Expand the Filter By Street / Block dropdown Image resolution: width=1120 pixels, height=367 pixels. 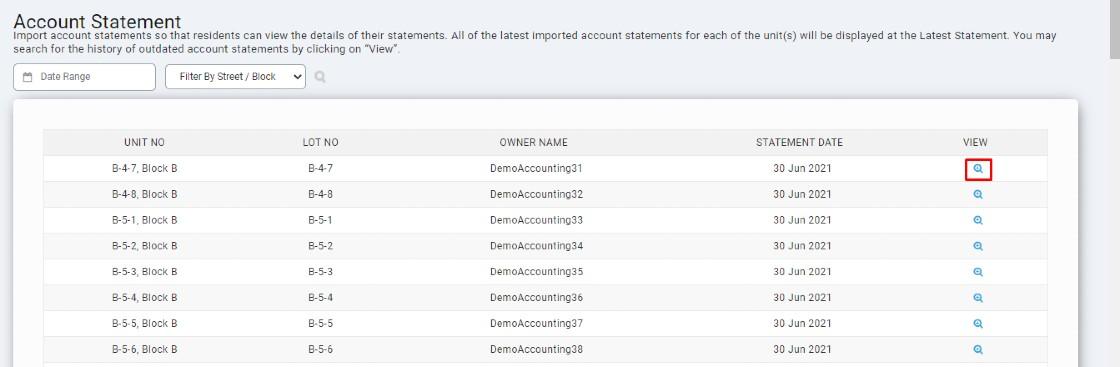(235, 77)
